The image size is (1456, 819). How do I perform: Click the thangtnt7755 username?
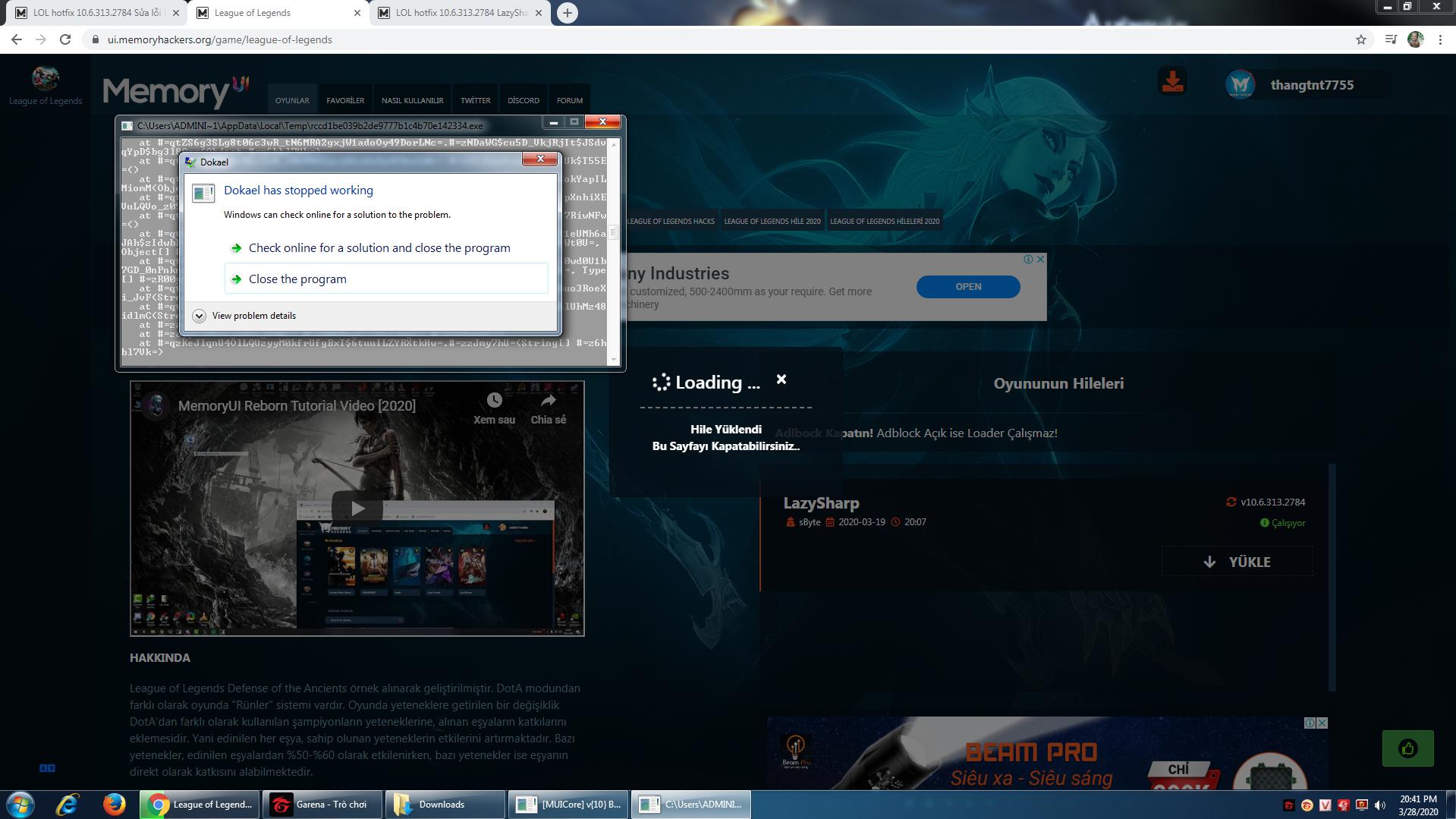click(1312, 85)
